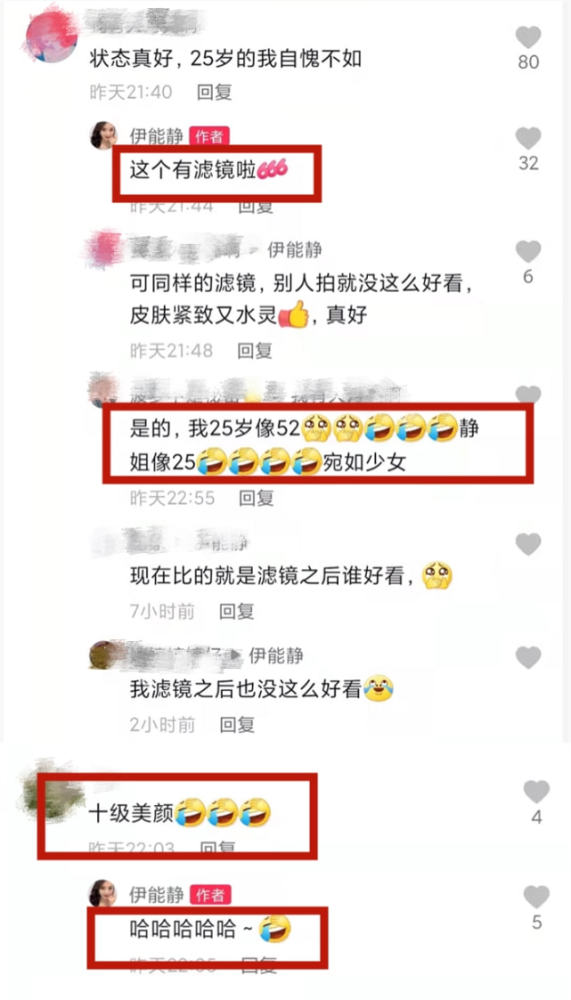Open 伊能静 avatar above 这个有滤镜啦 reply
Screen dimensions: 571x1000
[x=103, y=135]
